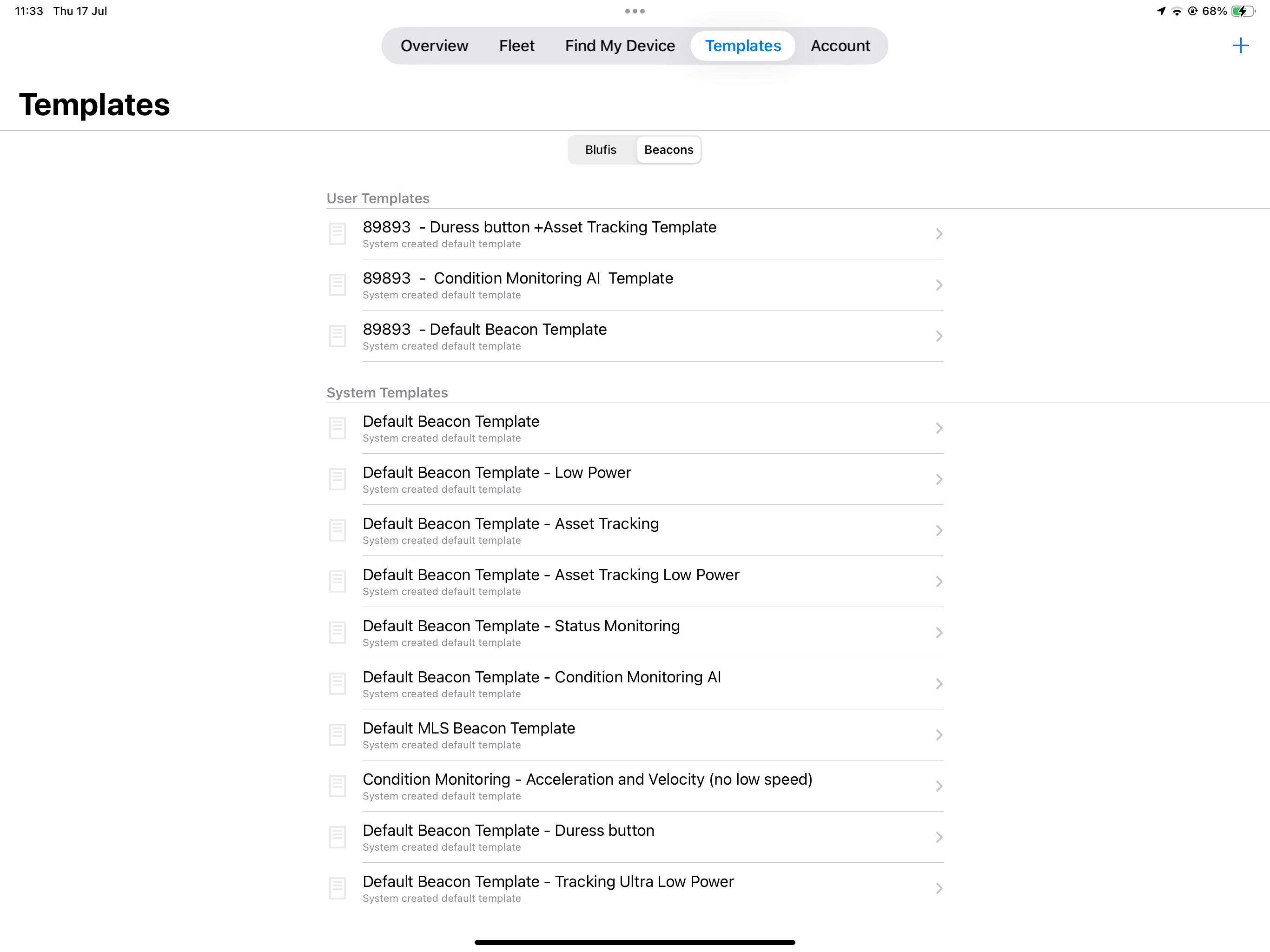This screenshot has width=1270, height=952.
Task: Open chevron for 89893 Default Beacon Template
Action: tap(939, 336)
